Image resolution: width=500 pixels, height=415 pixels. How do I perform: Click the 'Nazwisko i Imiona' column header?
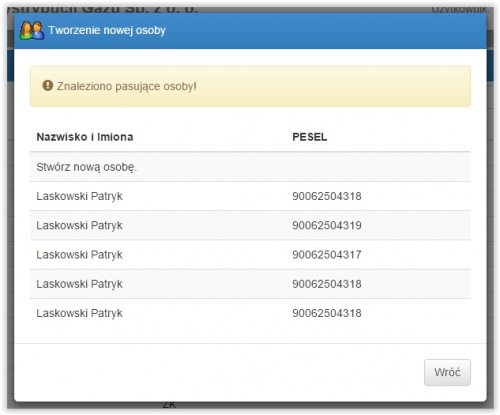85,137
